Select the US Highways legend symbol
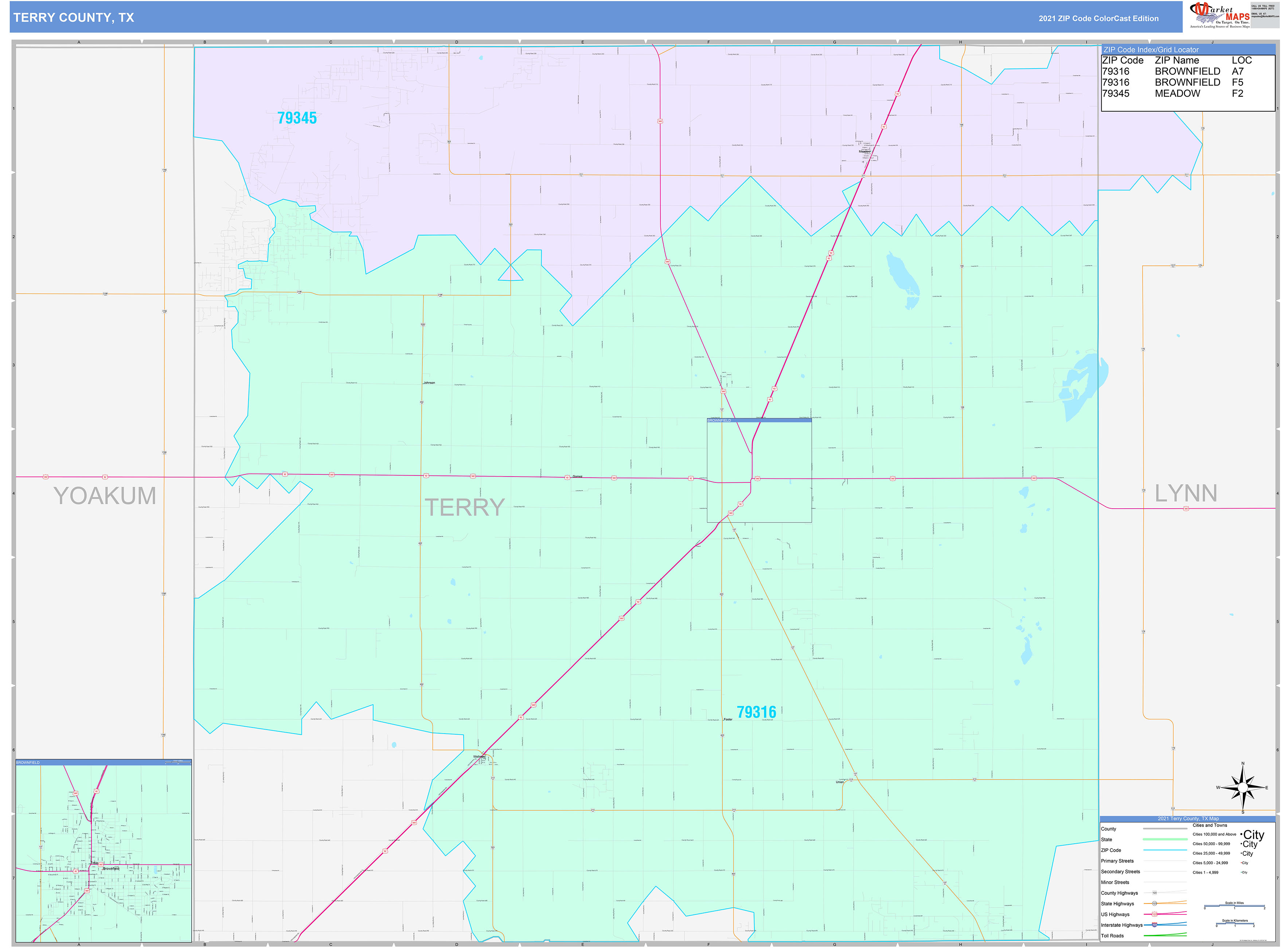This screenshot has height=948, width=1288. pos(1154,914)
